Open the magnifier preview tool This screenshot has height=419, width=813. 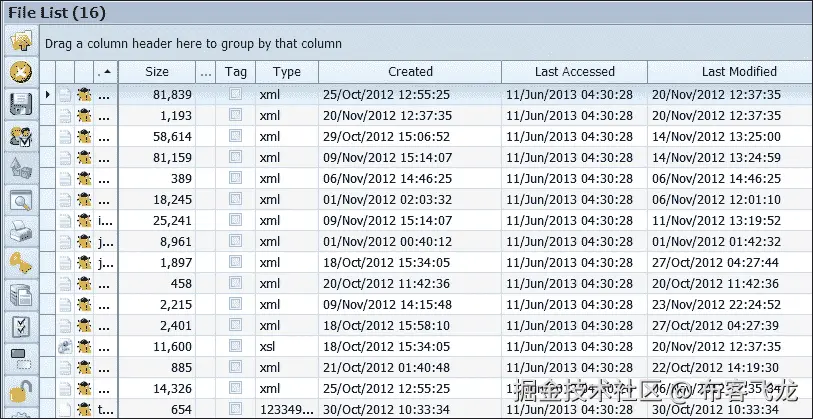[20, 201]
